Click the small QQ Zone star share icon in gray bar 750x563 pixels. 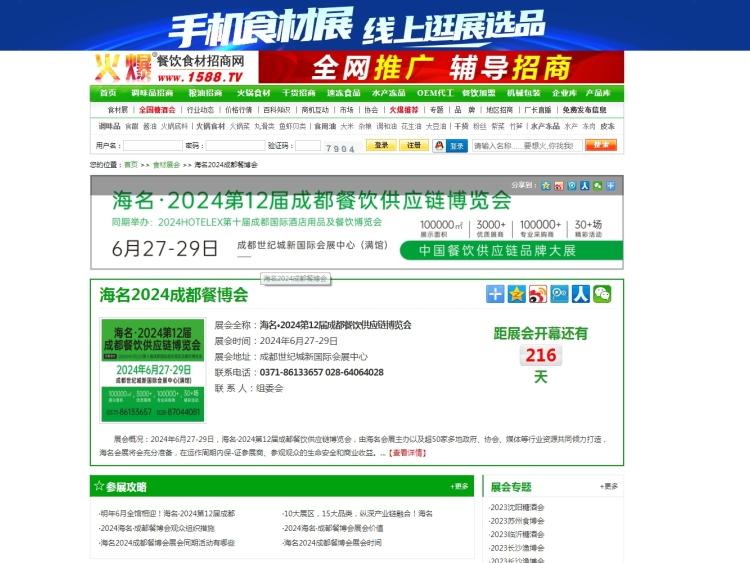point(546,186)
